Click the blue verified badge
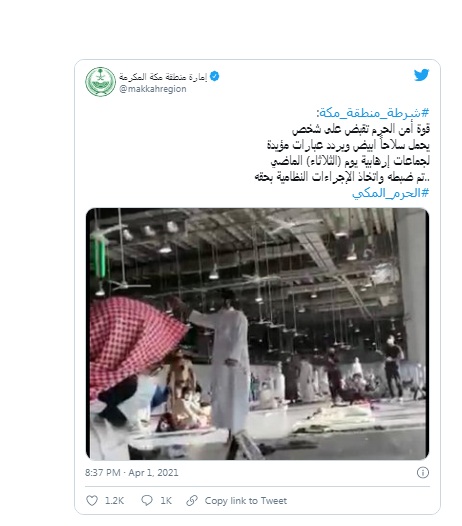 point(214,76)
